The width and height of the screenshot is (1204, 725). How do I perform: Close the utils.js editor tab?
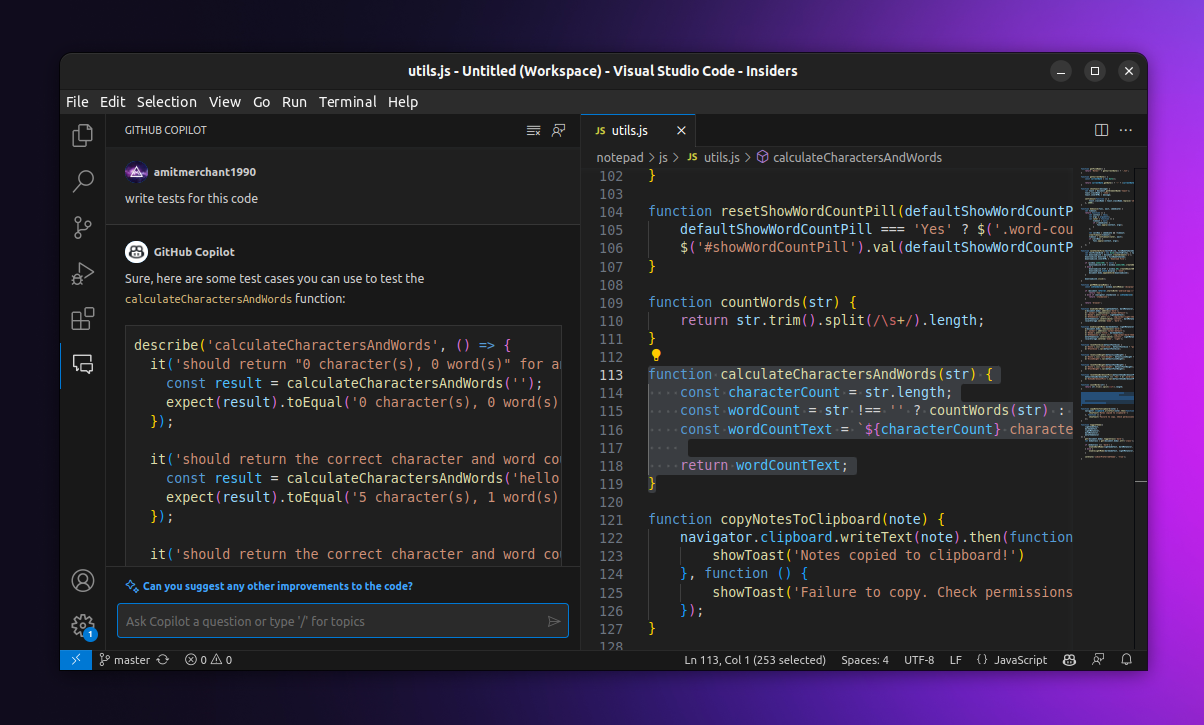coord(681,131)
